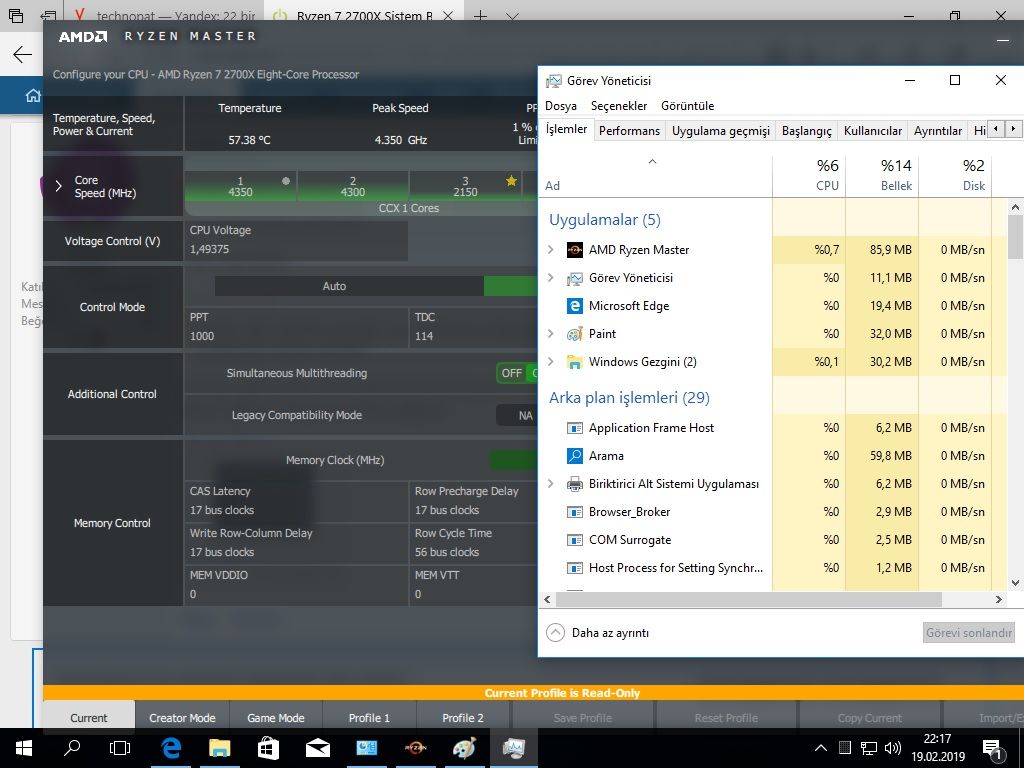Click Copy Current button
This screenshot has height=768, width=1024.
click(870, 718)
